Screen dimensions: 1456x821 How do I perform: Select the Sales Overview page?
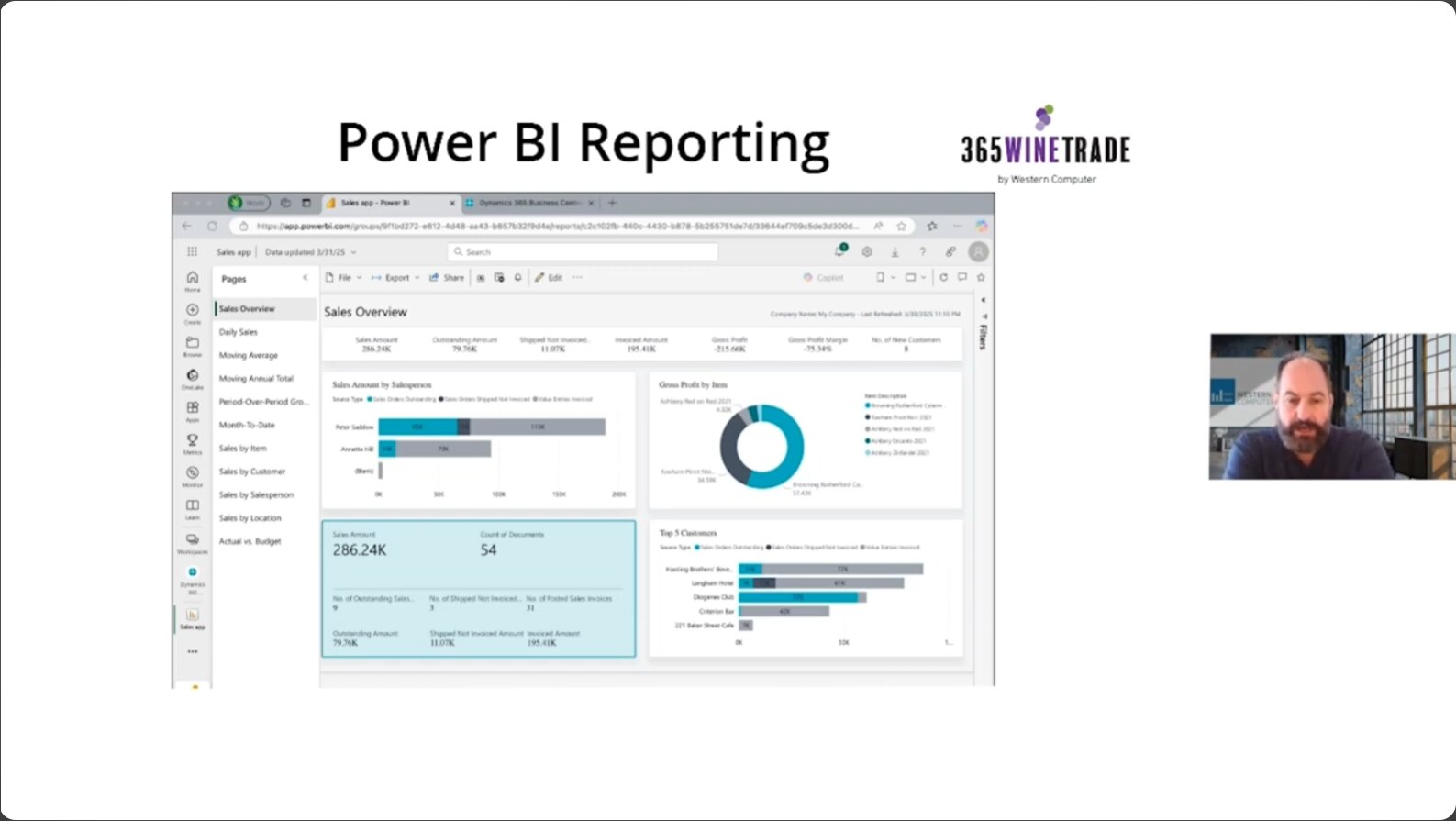point(265,309)
